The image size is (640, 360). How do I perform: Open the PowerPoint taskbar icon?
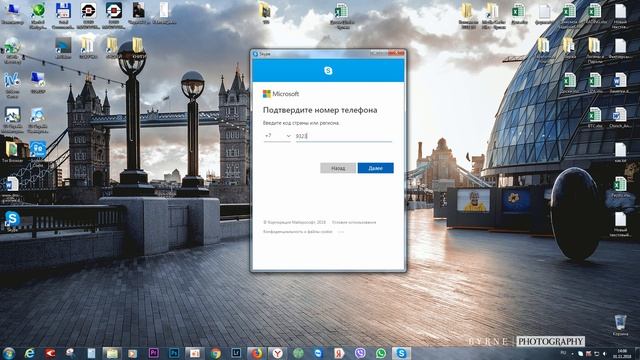[195, 353]
